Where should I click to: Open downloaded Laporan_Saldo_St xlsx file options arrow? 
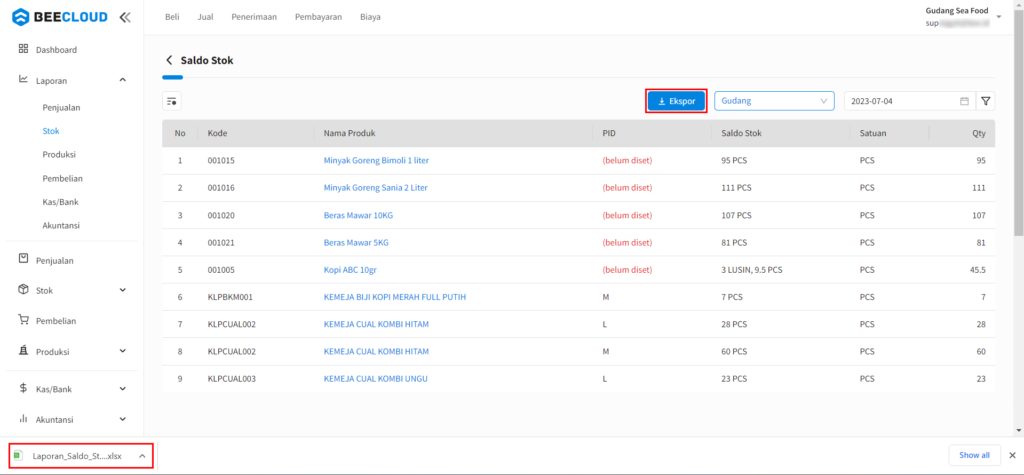point(141,456)
